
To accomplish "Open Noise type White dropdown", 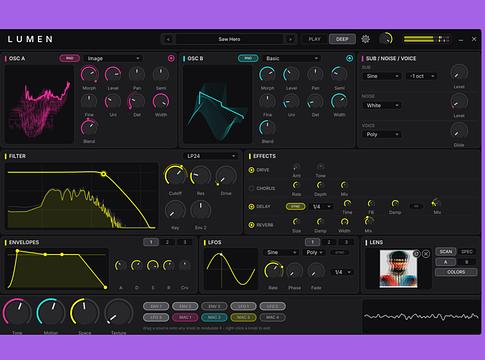I will point(382,105).
